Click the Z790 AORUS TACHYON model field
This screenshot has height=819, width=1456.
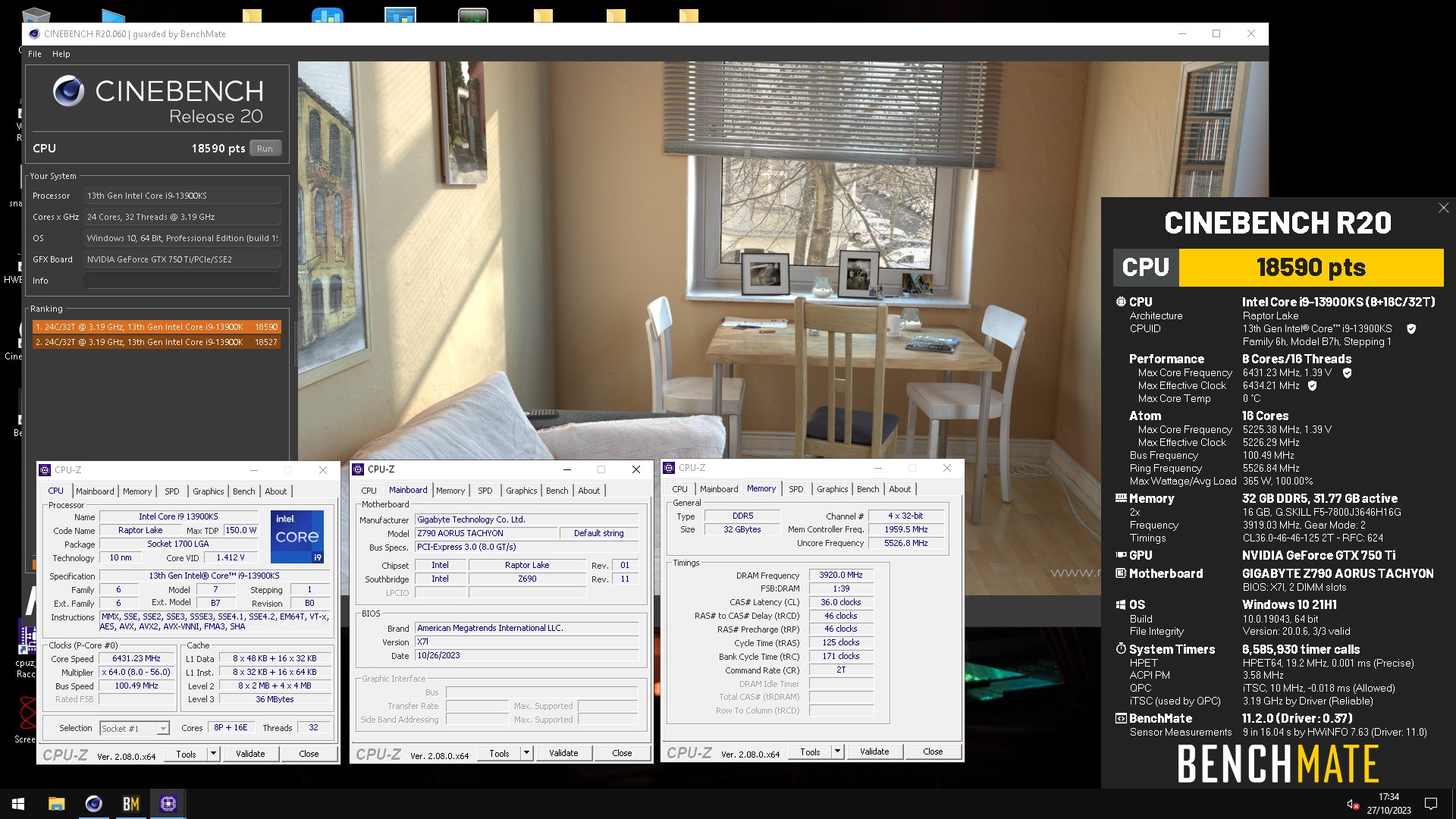click(x=487, y=533)
